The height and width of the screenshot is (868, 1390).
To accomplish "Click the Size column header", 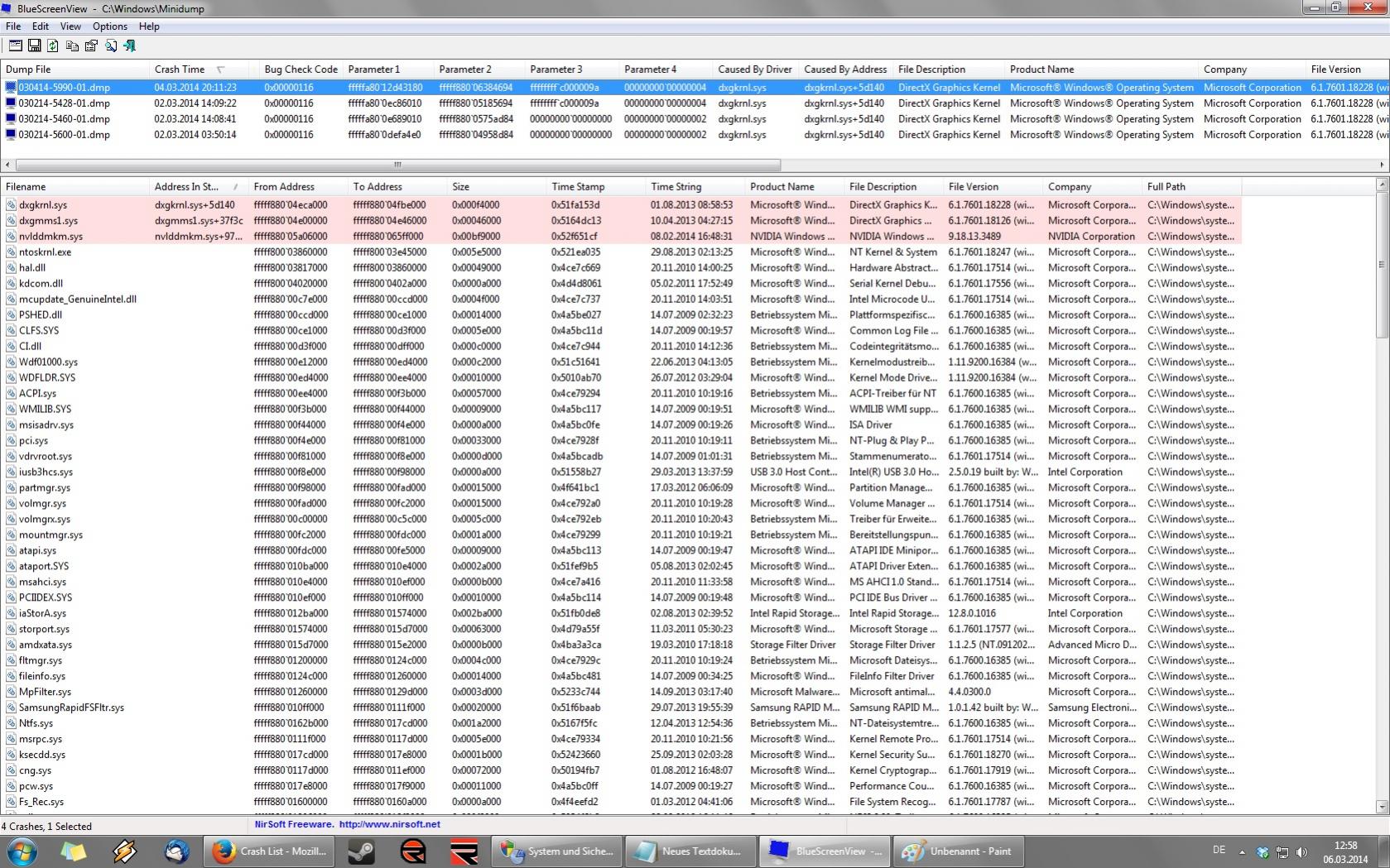I will 497,187.
